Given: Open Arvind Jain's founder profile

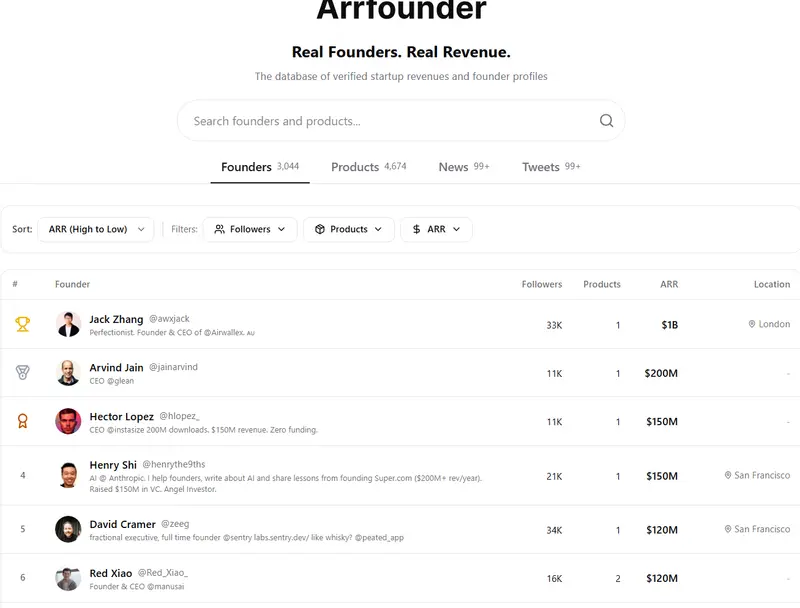Looking at the screenshot, I should [x=116, y=368].
